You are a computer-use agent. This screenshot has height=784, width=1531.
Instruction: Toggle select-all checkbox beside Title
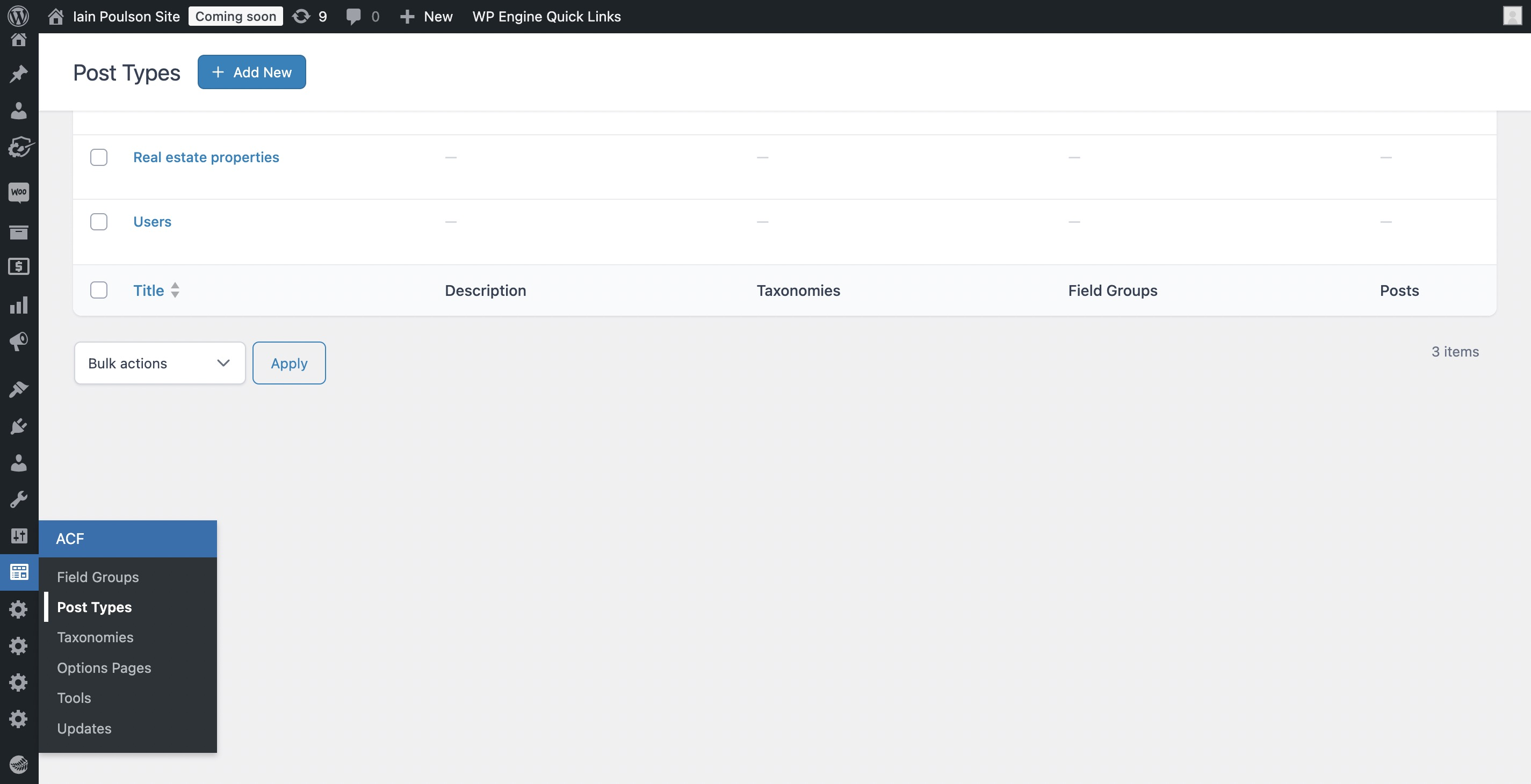99,291
